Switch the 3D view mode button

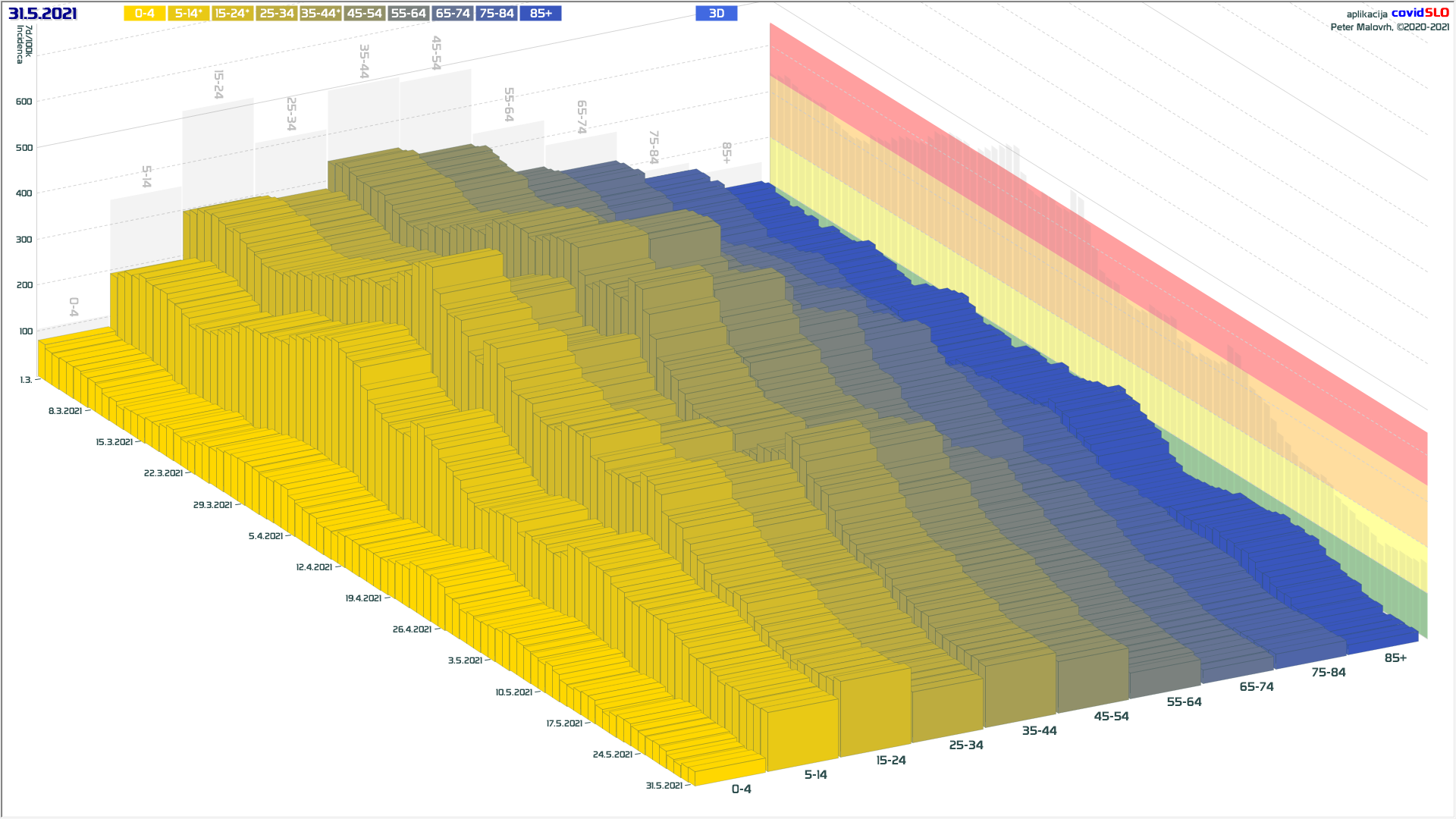click(x=716, y=14)
